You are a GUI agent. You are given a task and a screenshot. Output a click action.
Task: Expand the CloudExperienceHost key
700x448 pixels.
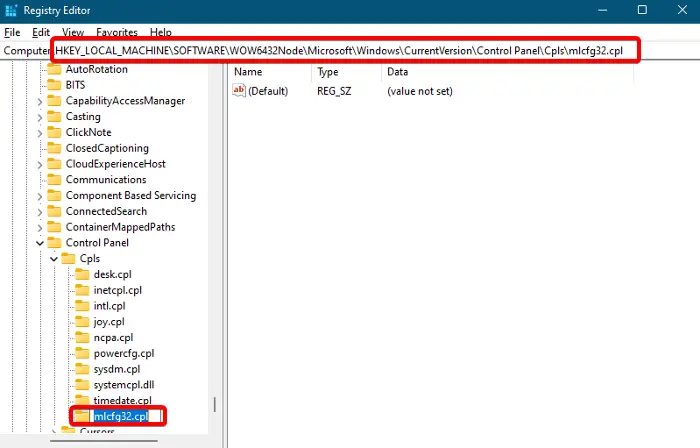coord(40,165)
